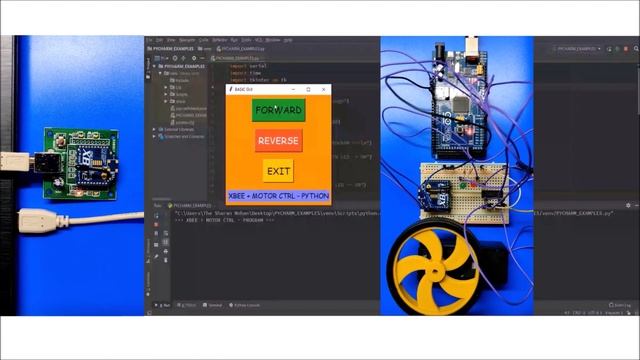The height and width of the screenshot is (360, 640).
Task: Open the Event Log at bottom right
Action: (620, 305)
